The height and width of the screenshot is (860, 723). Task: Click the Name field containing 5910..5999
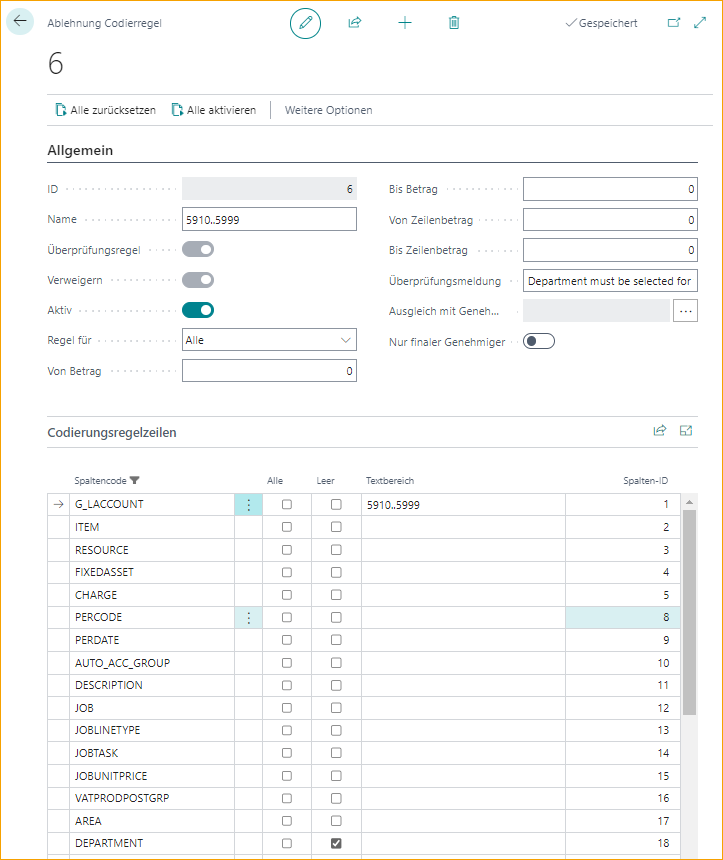(269, 219)
